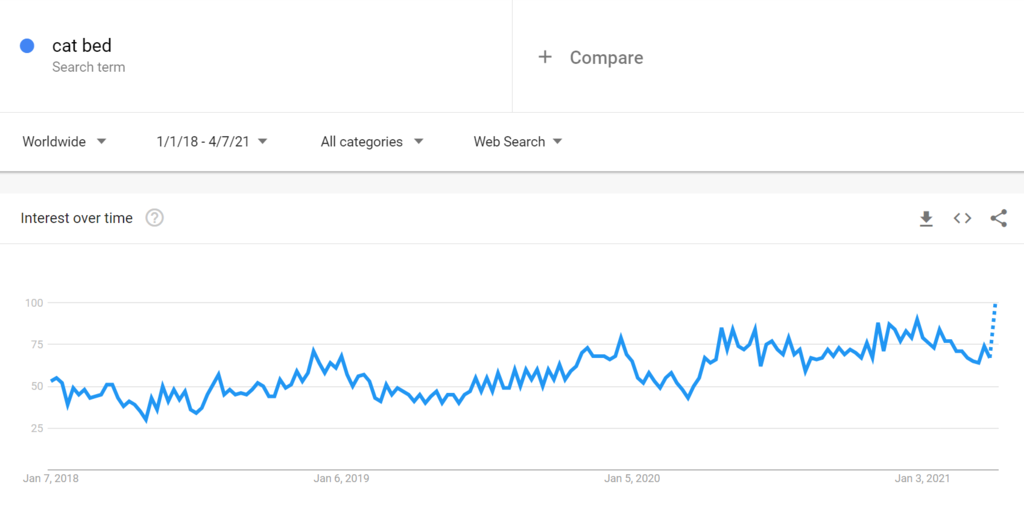Open help icon beside Interest over time
Viewport: 1024px width, 508px height.
[154, 218]
